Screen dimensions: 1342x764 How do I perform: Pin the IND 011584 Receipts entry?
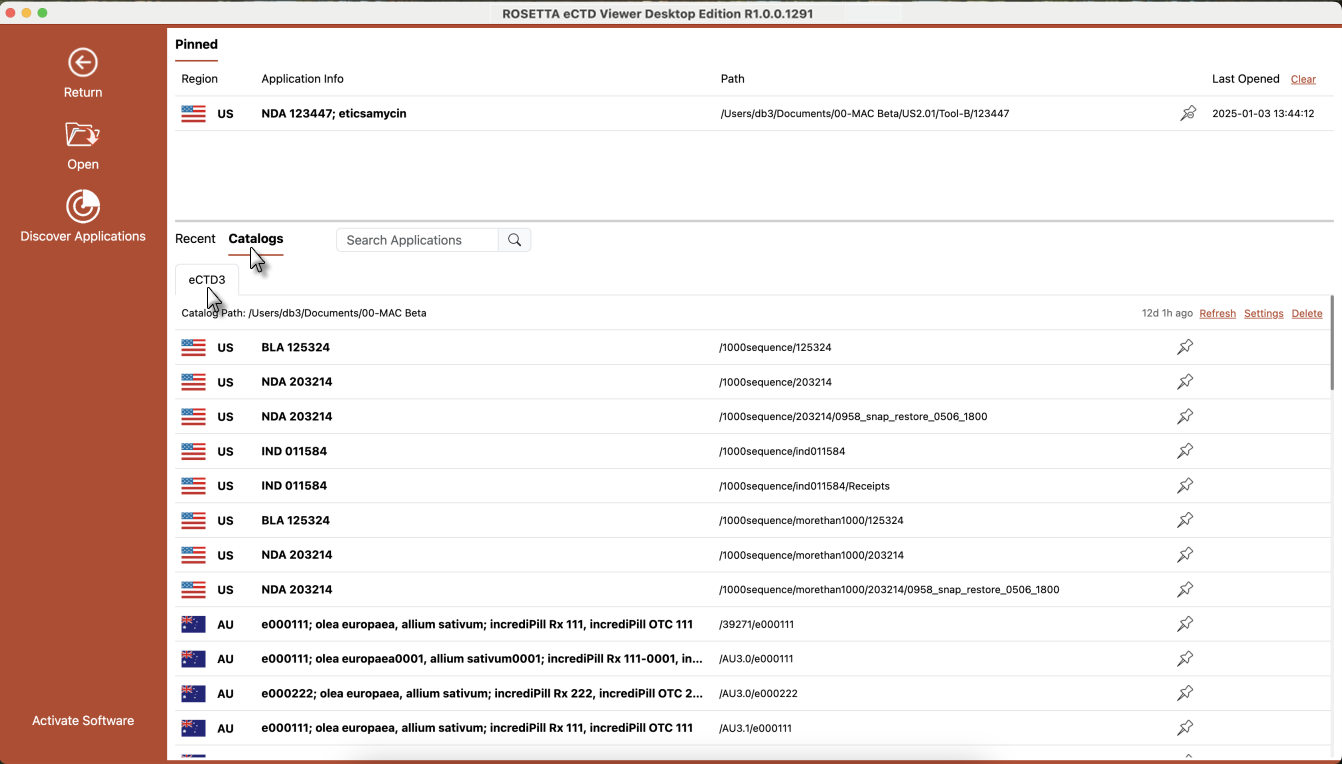click(x=1185, y=486)
